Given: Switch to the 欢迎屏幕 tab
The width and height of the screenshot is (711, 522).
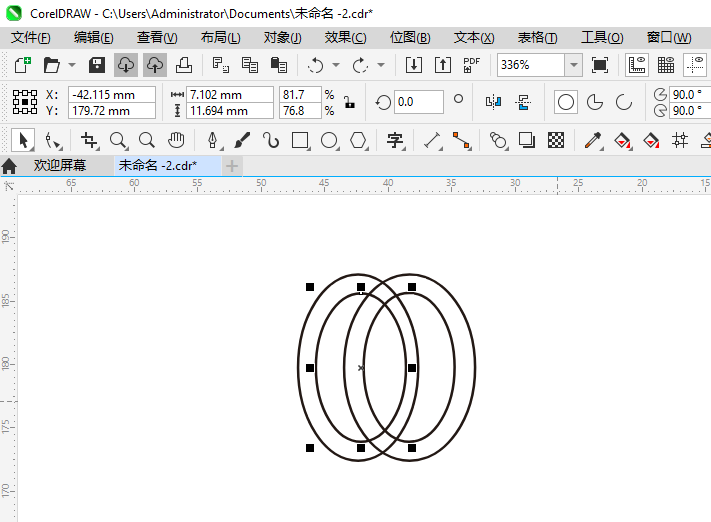Looking at the screenshot, I should 59,166.
